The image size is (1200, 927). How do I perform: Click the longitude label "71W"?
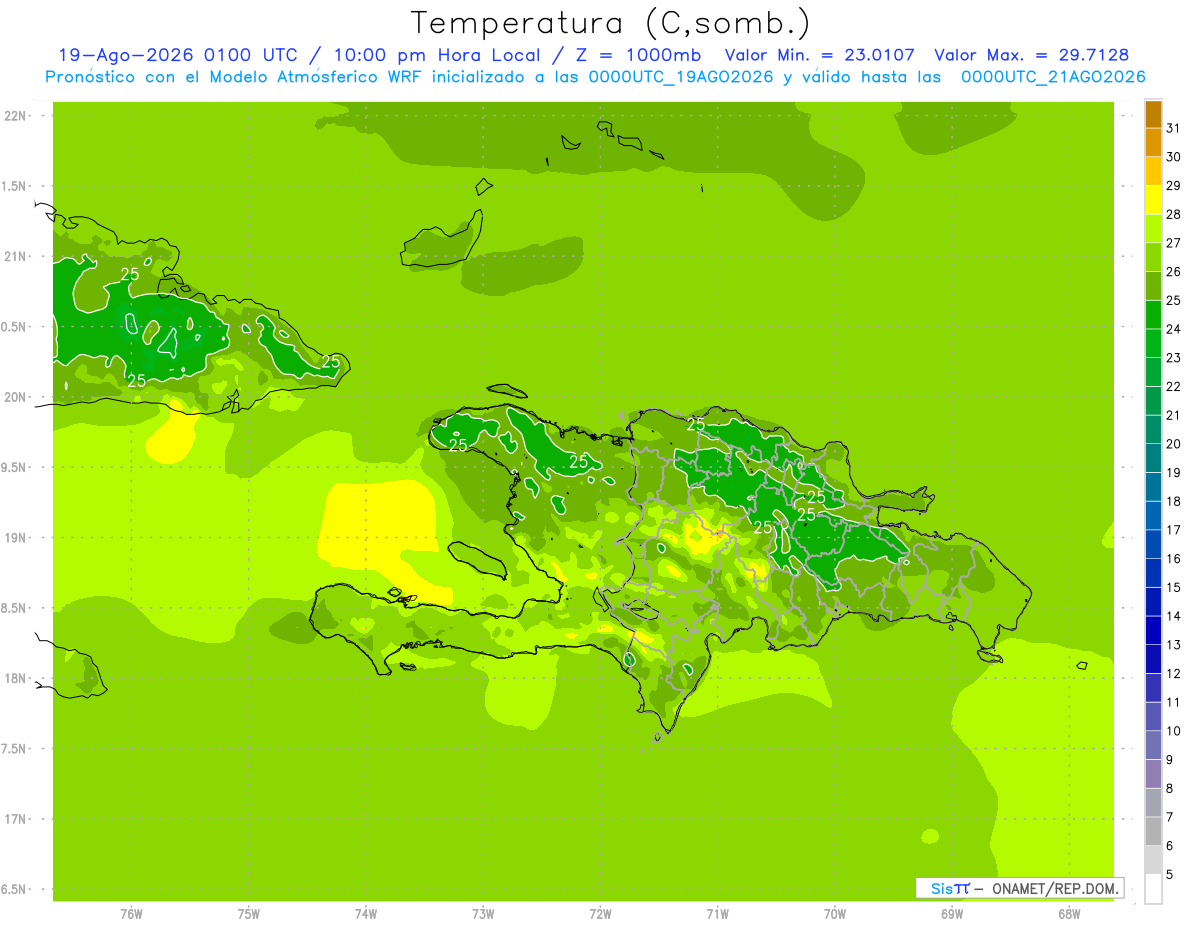(717, 914)
